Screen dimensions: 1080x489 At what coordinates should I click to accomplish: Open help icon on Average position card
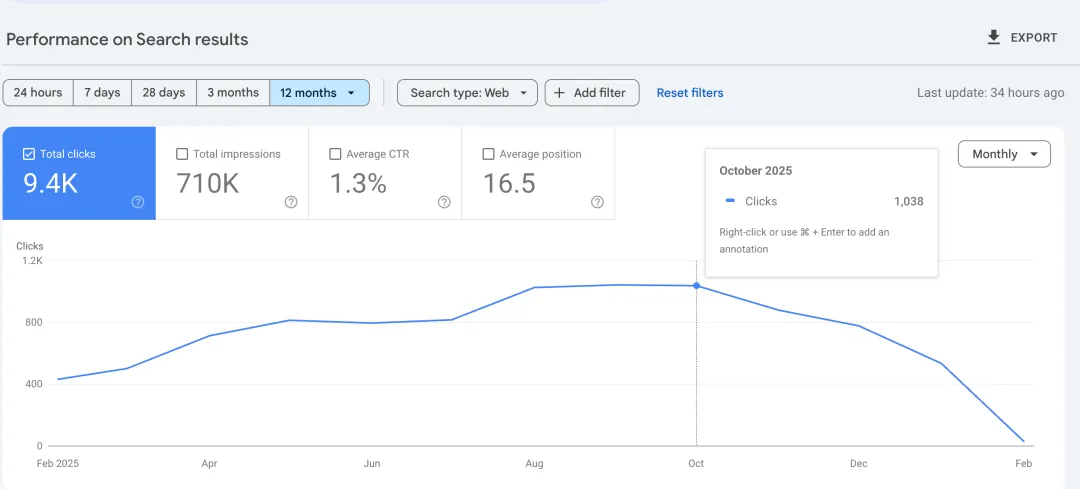pos(597,202)
